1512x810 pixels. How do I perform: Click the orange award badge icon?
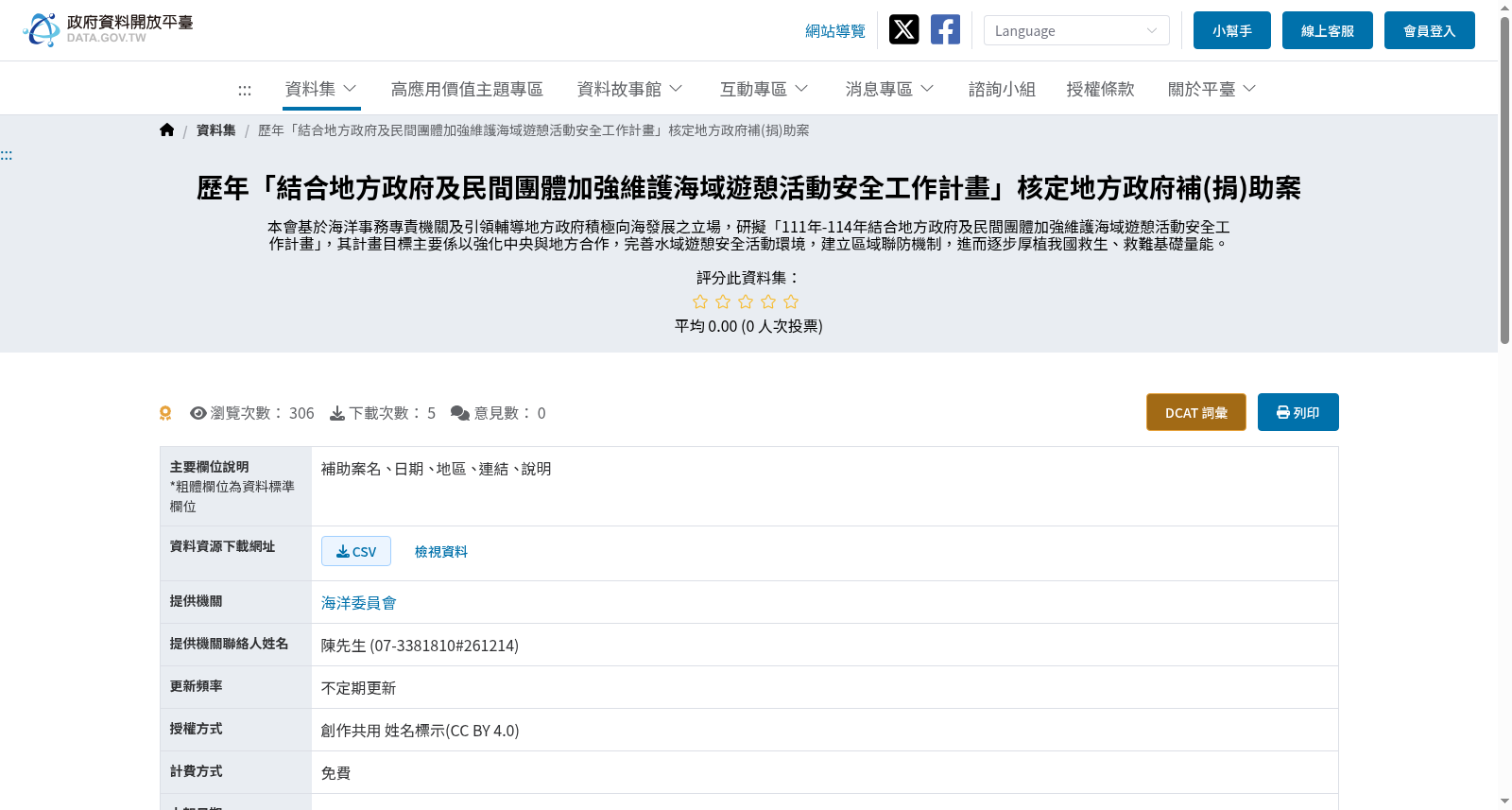[165, 413]
